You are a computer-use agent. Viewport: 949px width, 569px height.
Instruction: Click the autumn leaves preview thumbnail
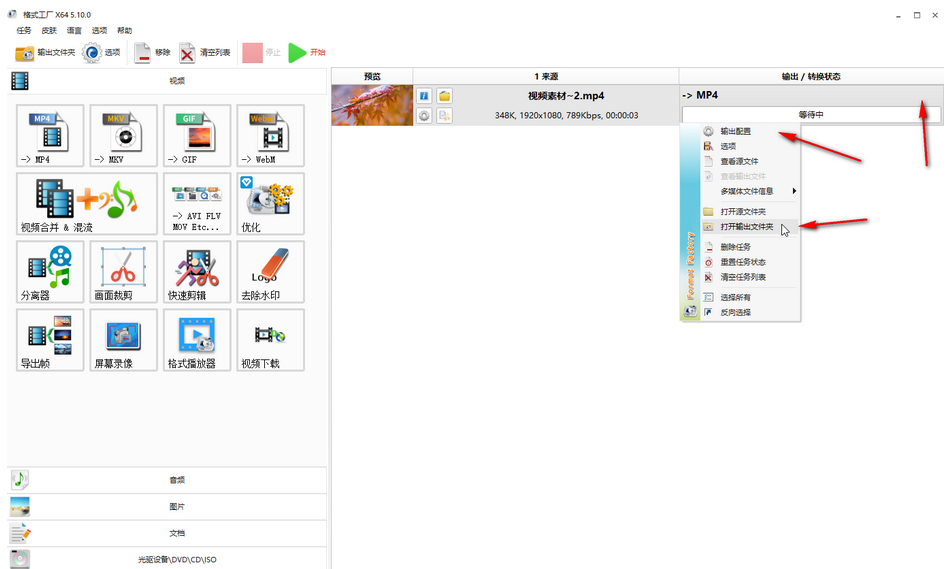[372, 105]
